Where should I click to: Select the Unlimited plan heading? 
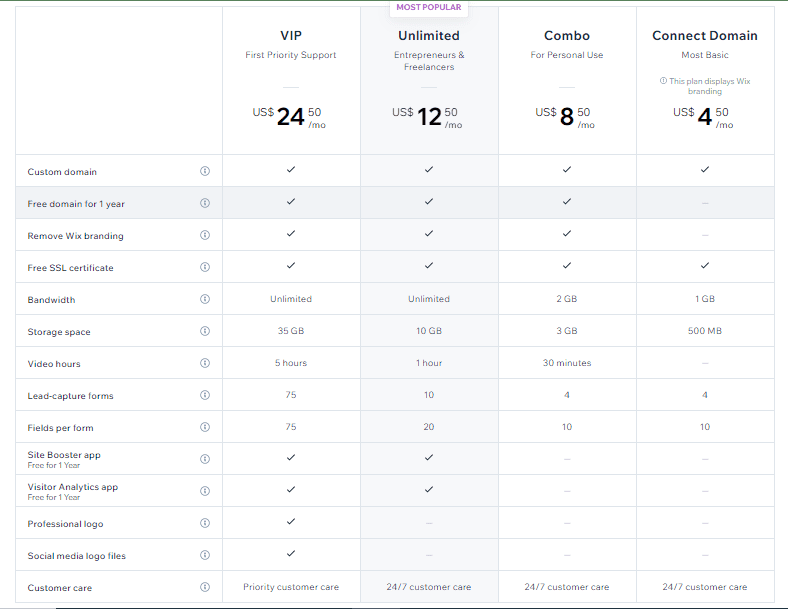[429, 36]
